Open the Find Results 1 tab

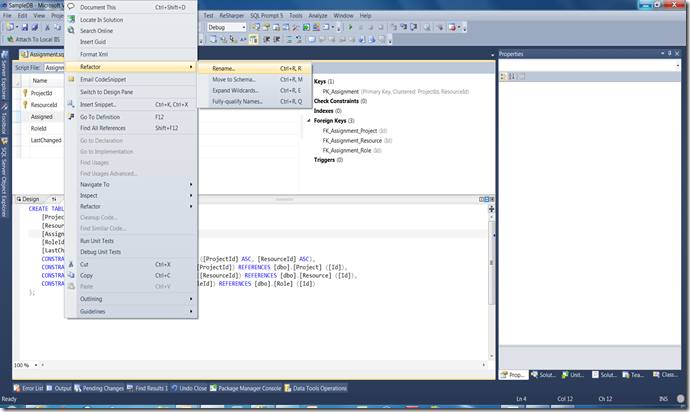click(x=147, y=388)
